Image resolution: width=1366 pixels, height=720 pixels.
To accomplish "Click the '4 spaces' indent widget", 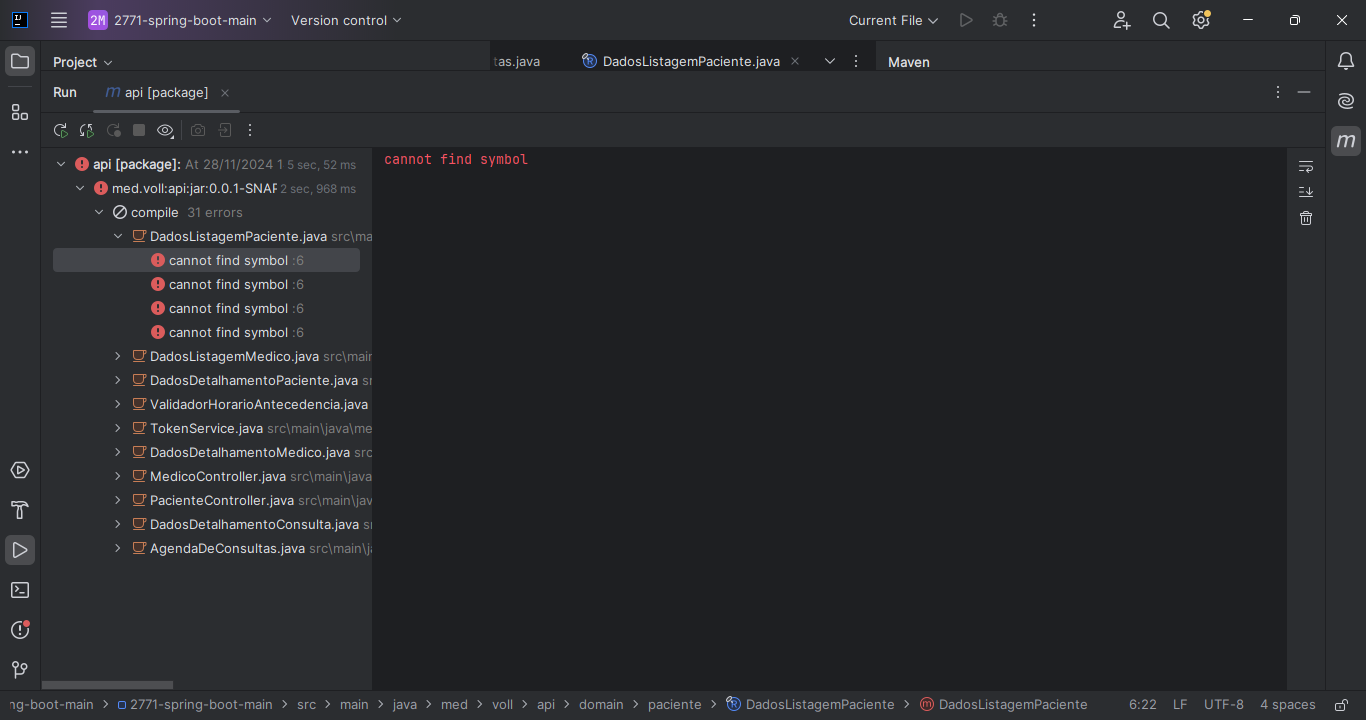I will click(1288, 705).
